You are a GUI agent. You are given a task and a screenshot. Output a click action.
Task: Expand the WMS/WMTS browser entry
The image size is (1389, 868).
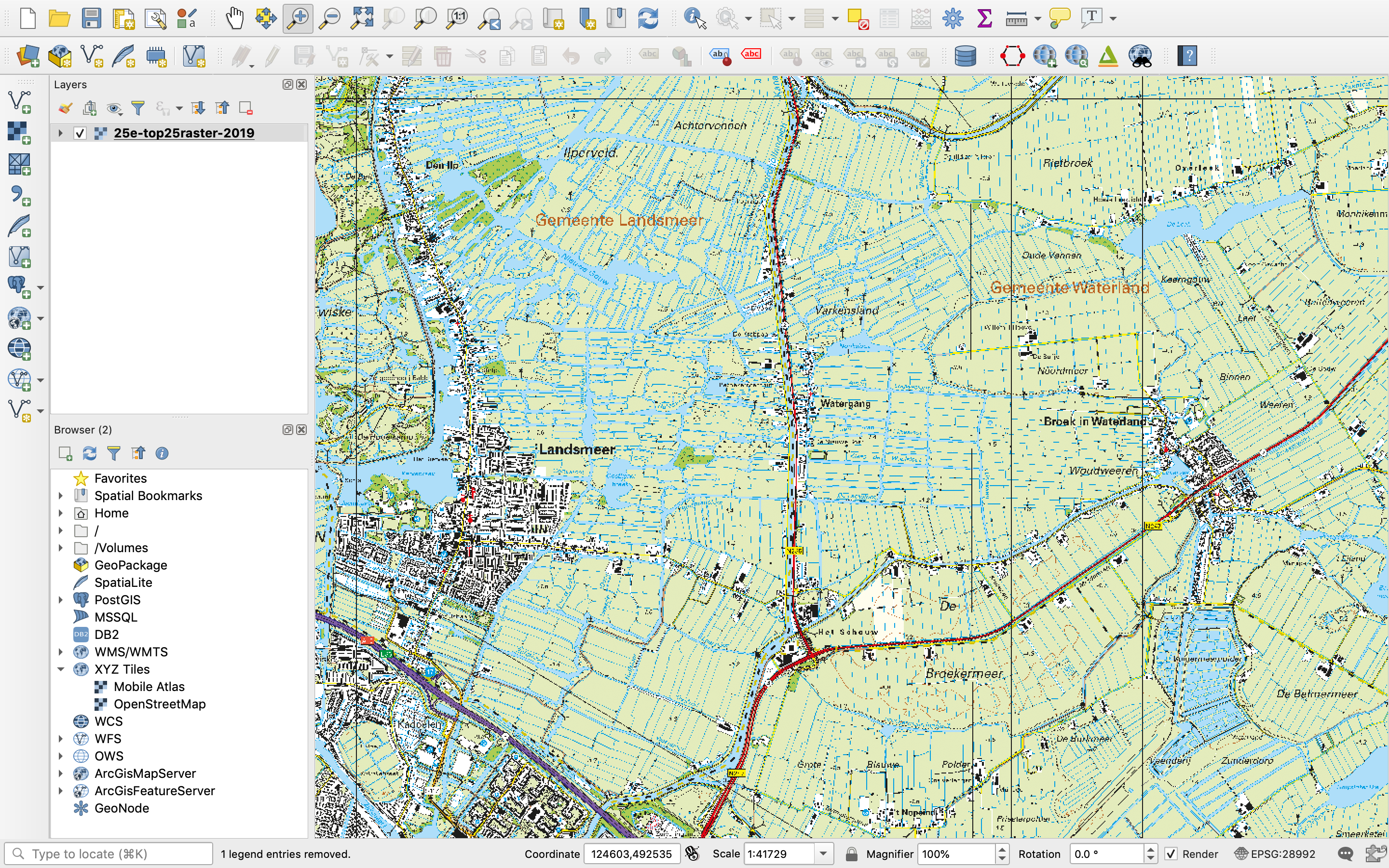(61, 651)
